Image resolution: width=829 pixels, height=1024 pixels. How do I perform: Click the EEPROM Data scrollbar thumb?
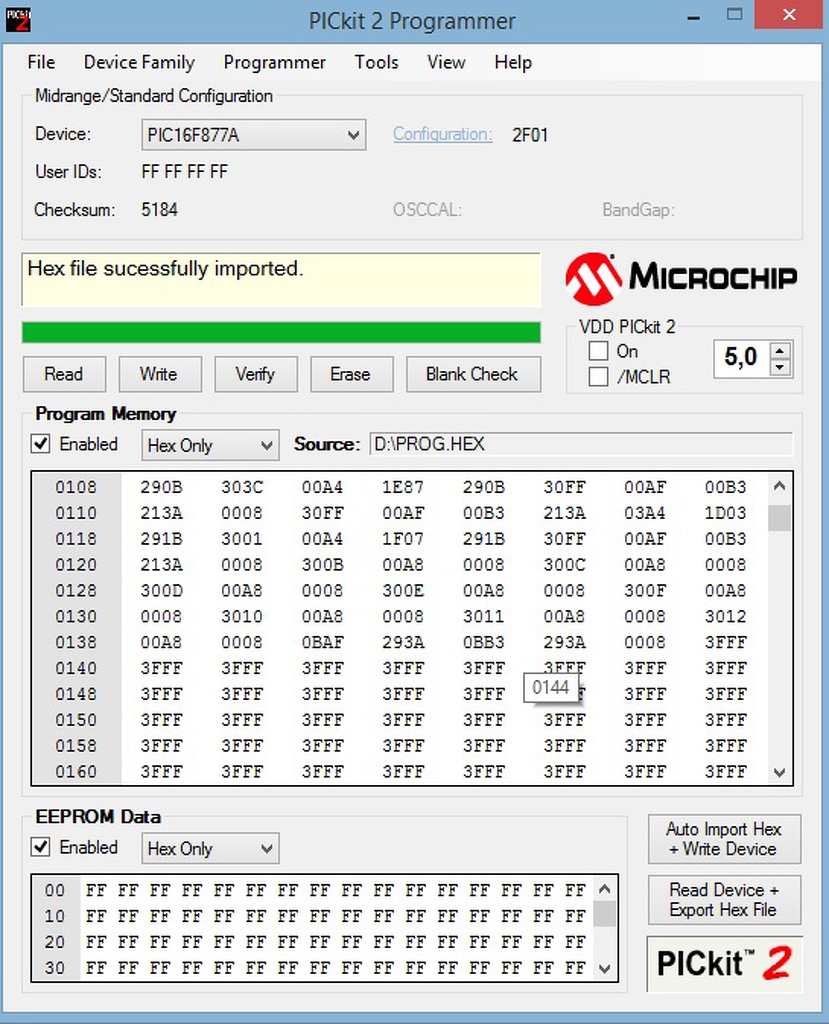coord(604,913)
